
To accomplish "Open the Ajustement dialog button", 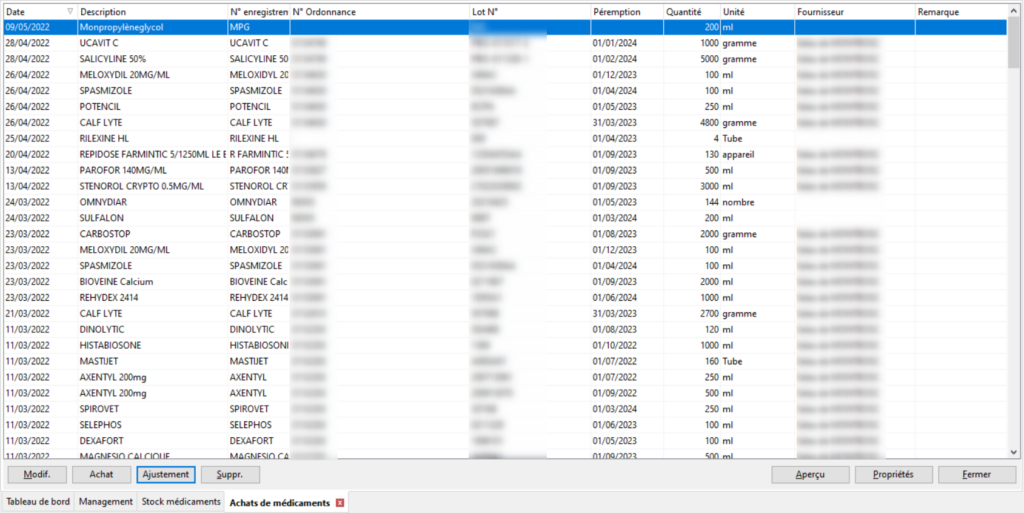I will 166,474.
